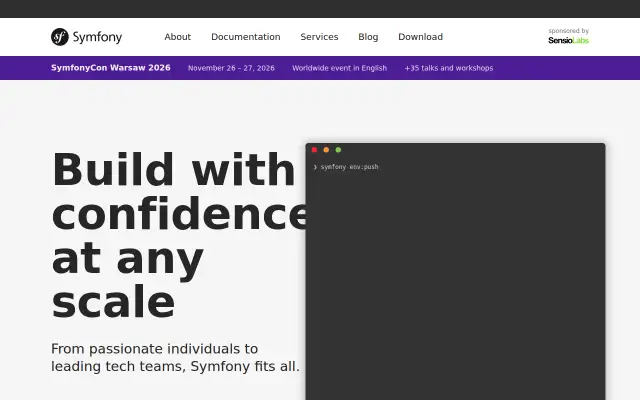Viewport: 640px width, 400px height.
Task: Open the Documentation menu item
Action: click(x=246, y=37)
